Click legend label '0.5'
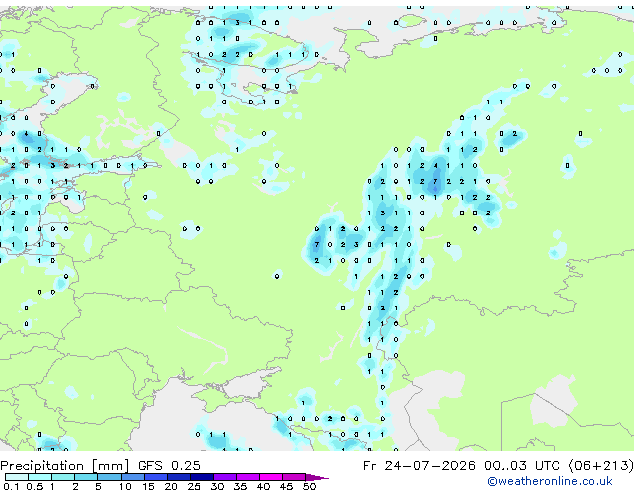This screenshot has height=490, width=634. pyautogui.click(x=35, y=486)
